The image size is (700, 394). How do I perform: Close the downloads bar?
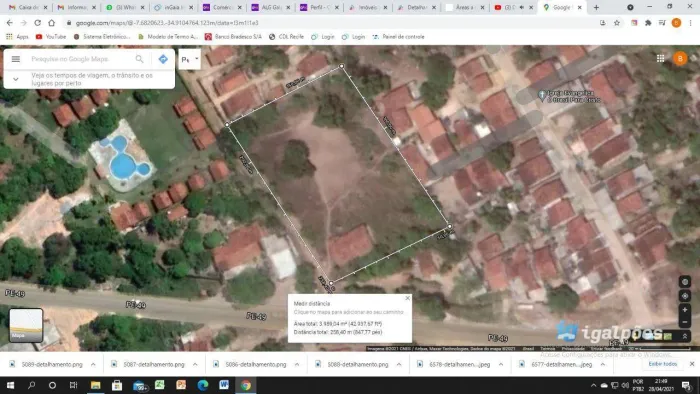click(x=692, y=364)
